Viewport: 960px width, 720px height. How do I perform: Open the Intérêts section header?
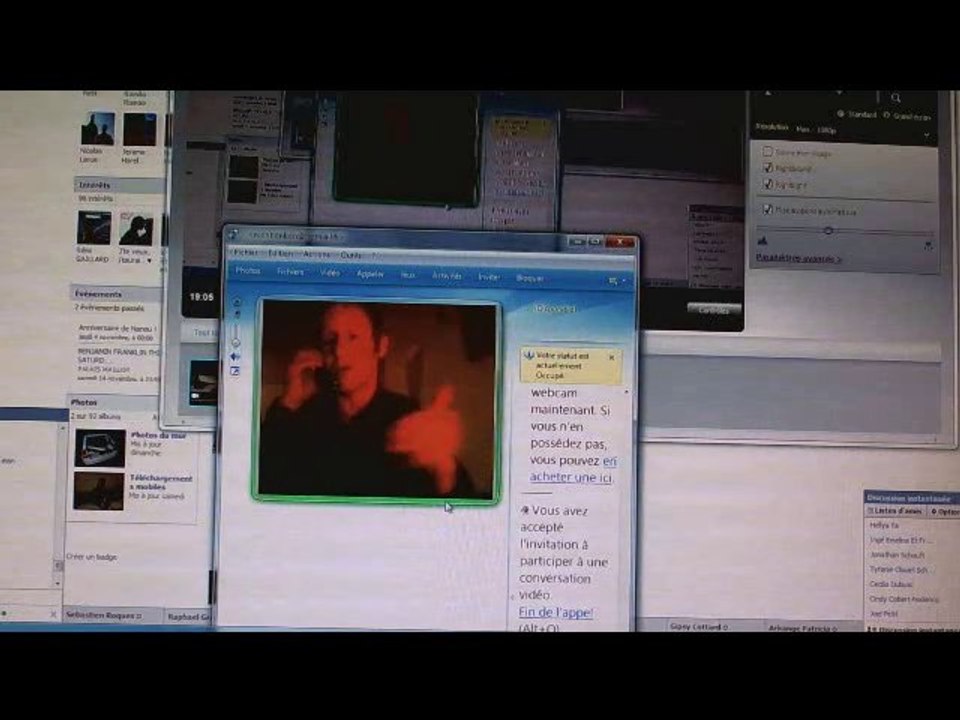point(119,185)
